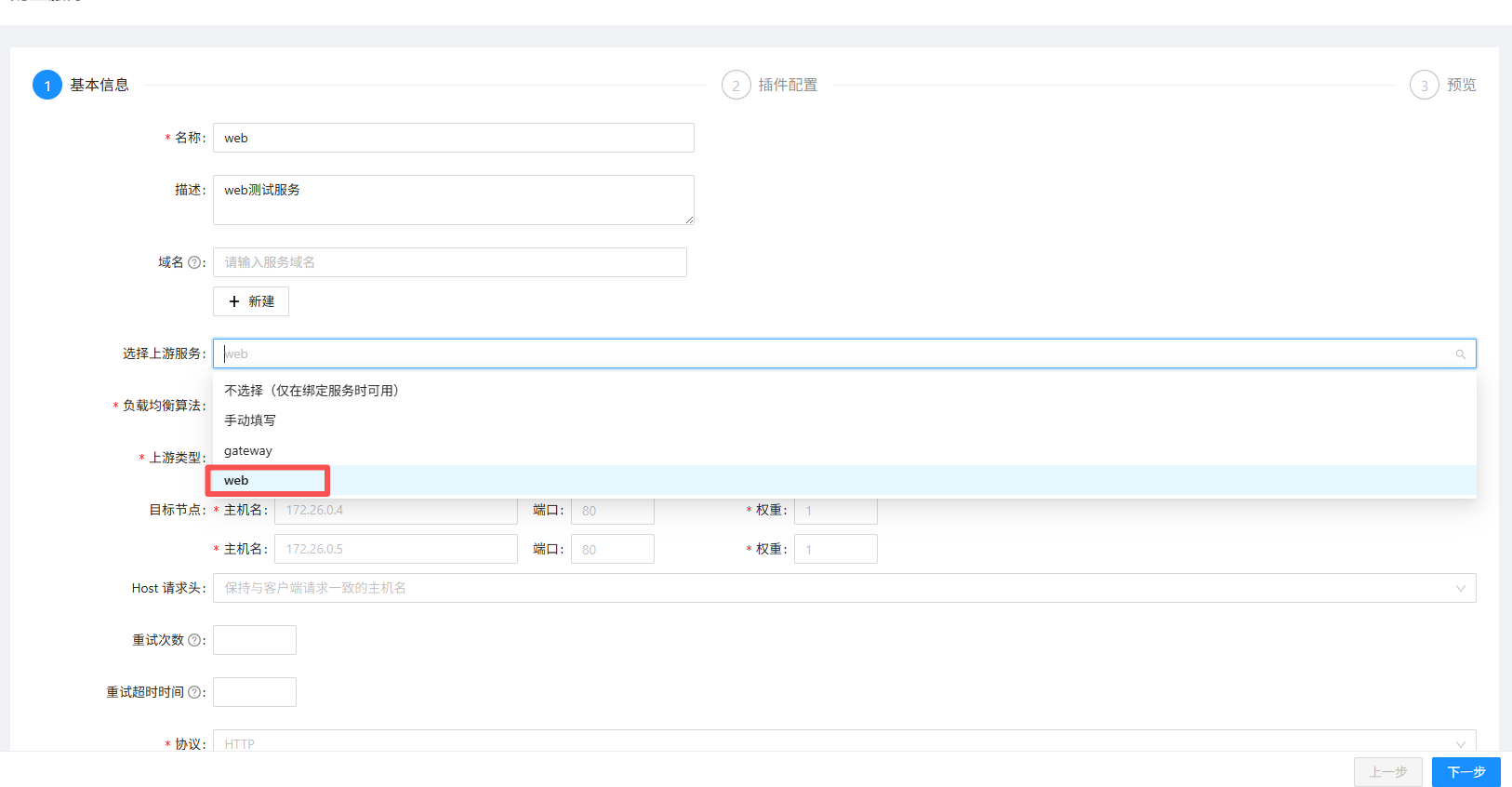Focus the 名称 input field

454,138
